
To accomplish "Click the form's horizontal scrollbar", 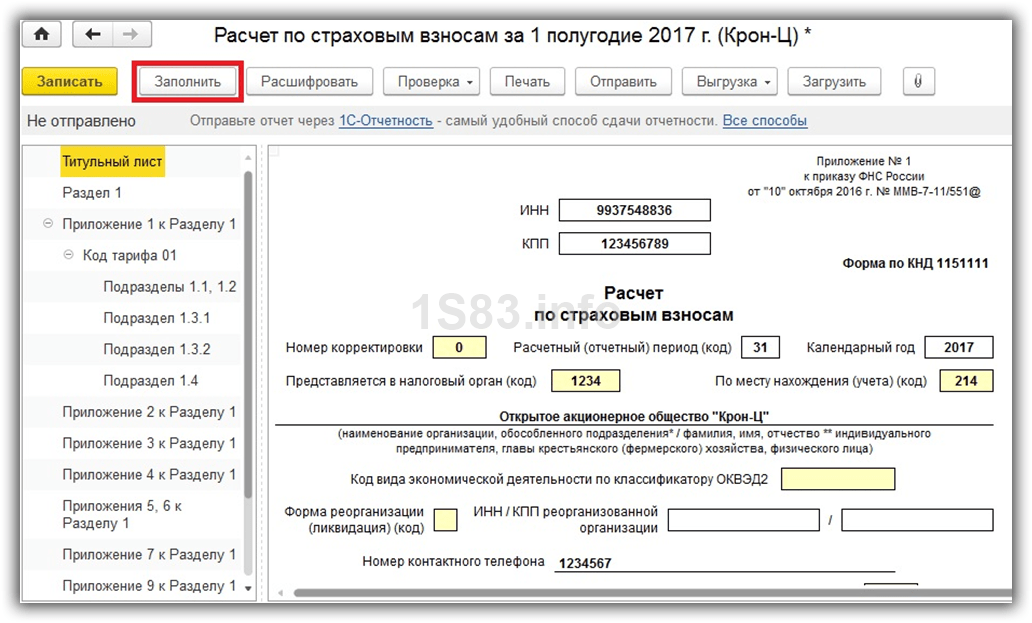I will click(x=652, y=593).
